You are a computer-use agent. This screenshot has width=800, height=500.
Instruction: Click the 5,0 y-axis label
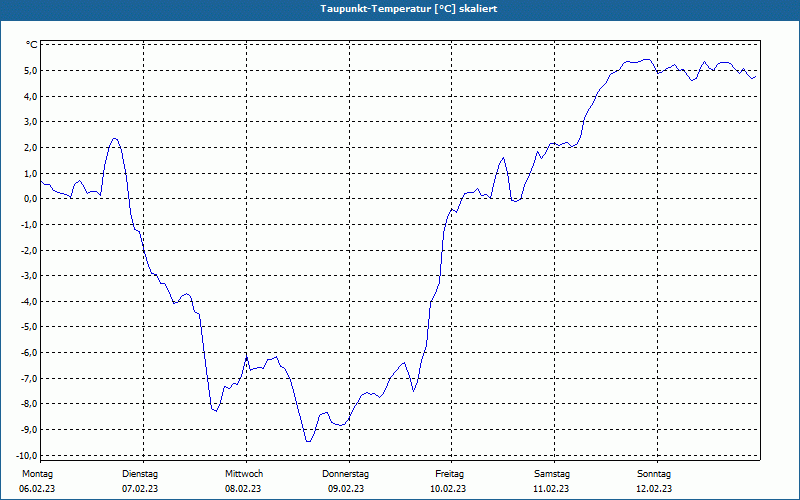pos(30,70)
